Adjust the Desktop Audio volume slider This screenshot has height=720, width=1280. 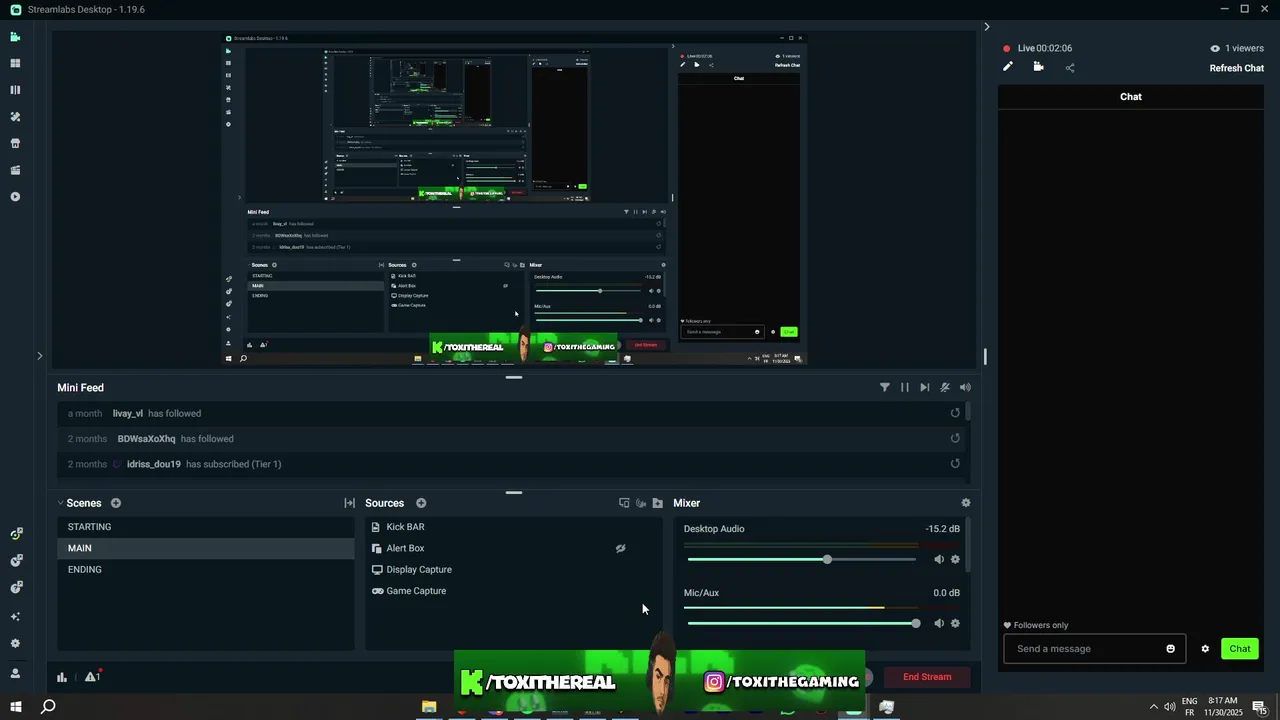800,560
